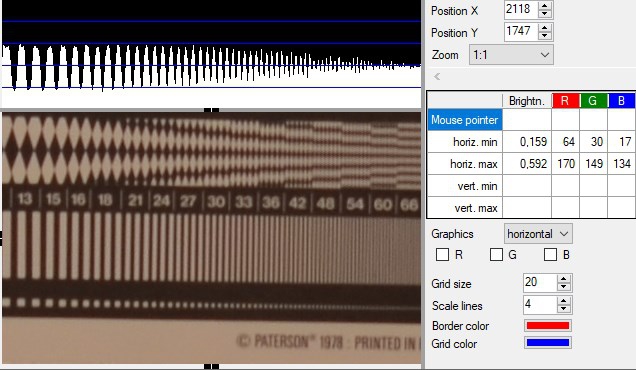Screen dimensions: 636x370
Task: Select the horiz. max brightness value 0,592
Action: pos(527,164)
